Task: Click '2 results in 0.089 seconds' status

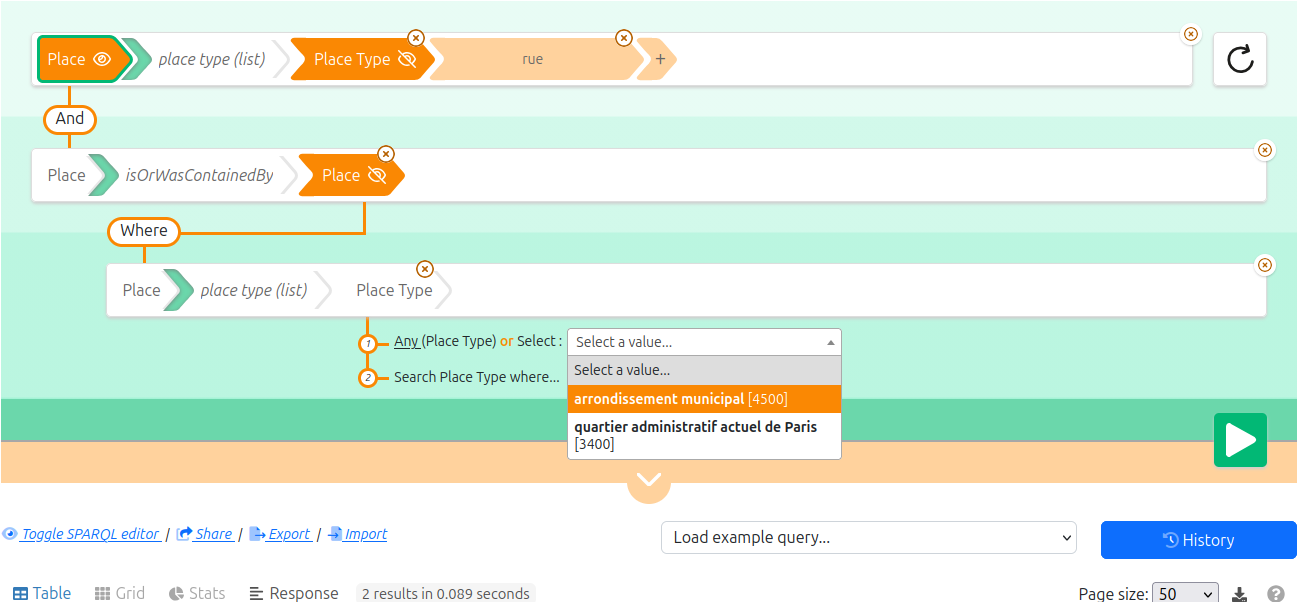Action: coord(446,593)
